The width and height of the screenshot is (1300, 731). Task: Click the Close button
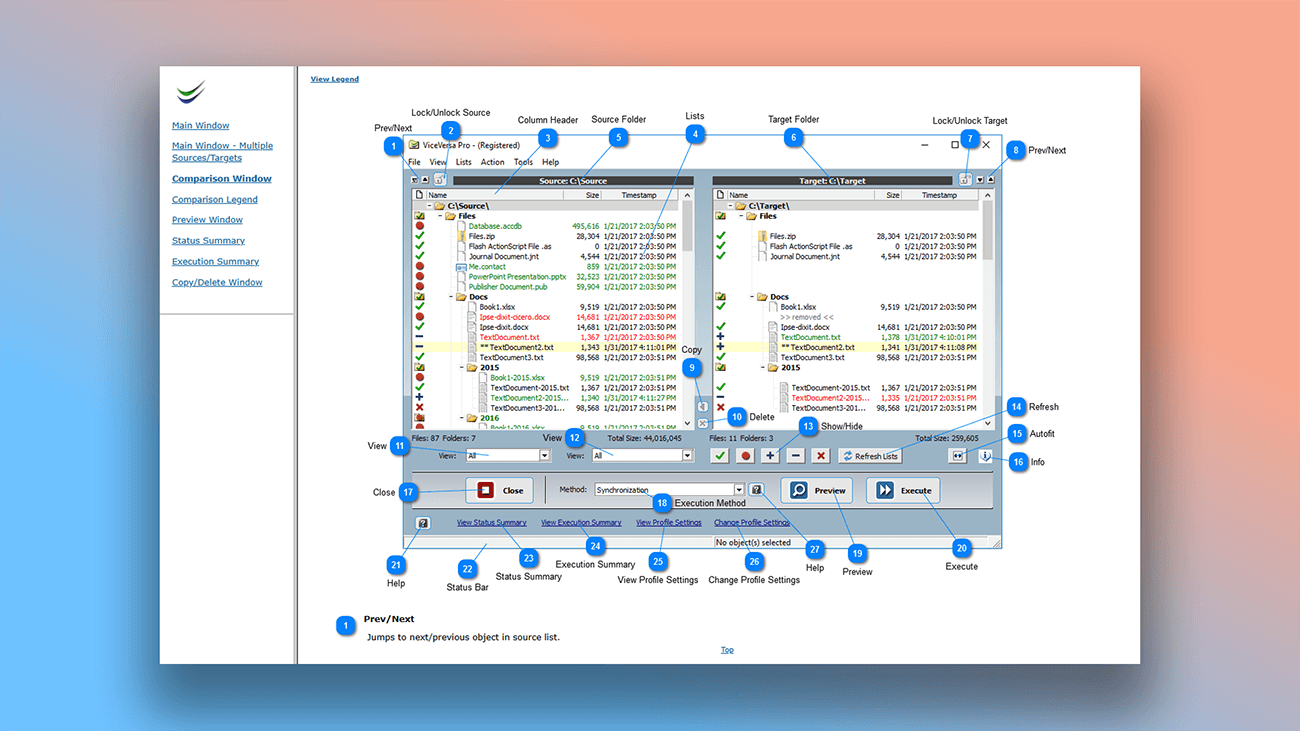click(x=500, y=491)
